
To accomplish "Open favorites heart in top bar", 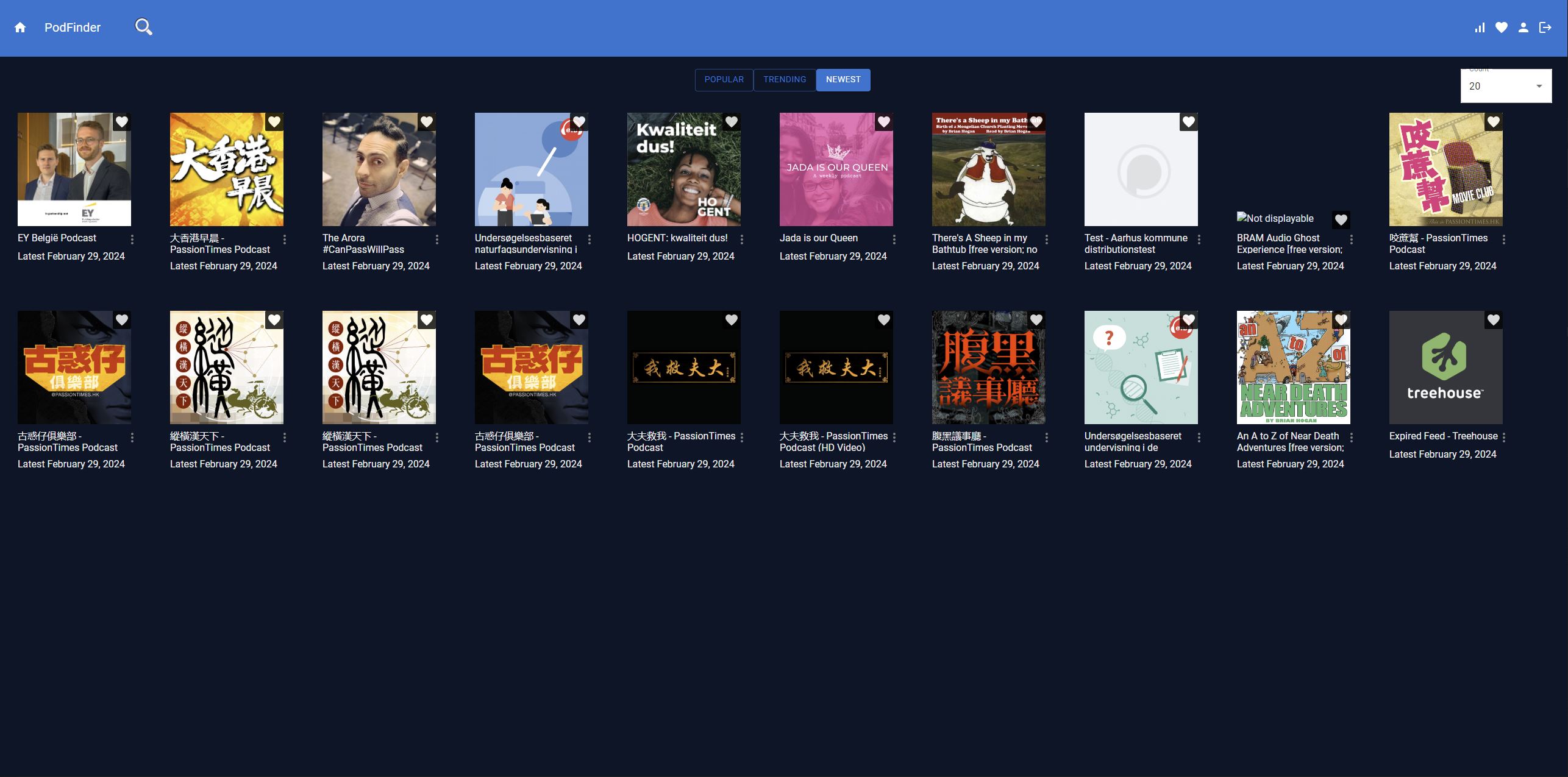I will 1502,27.
